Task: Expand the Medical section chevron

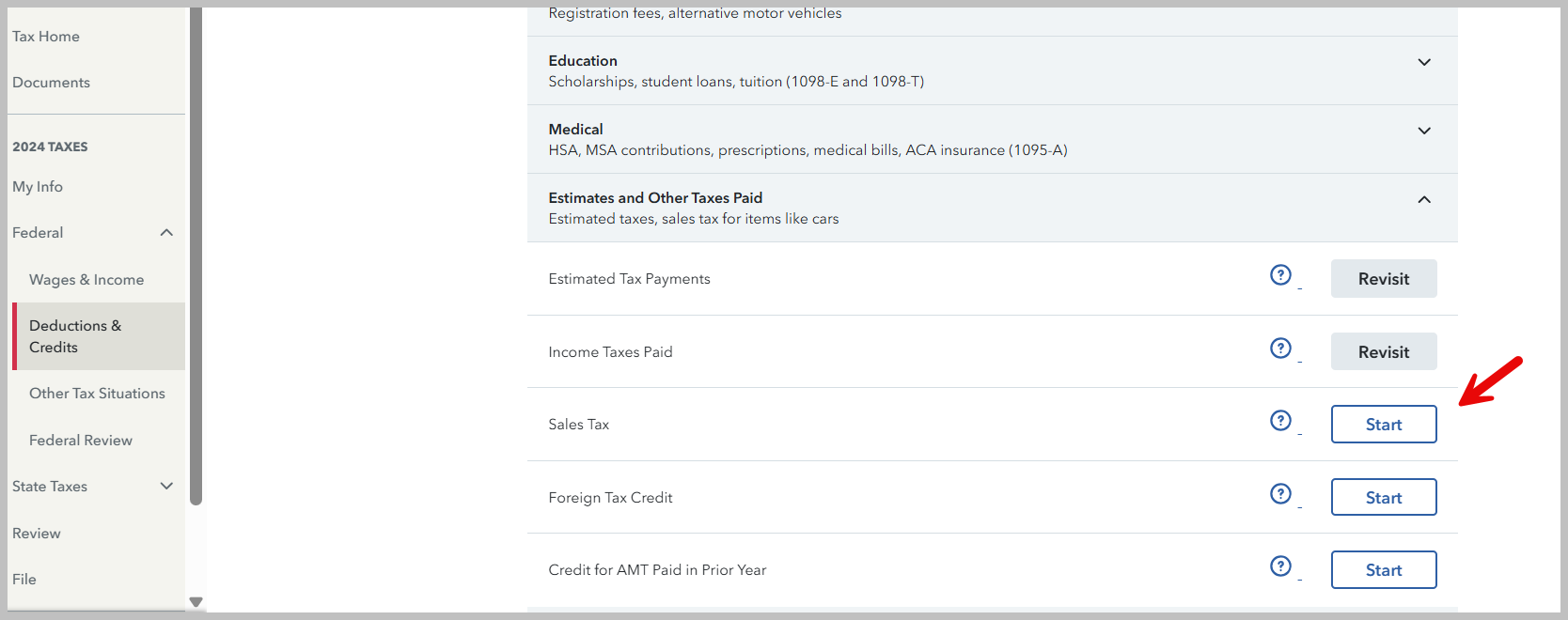Action: (1424, 131)
